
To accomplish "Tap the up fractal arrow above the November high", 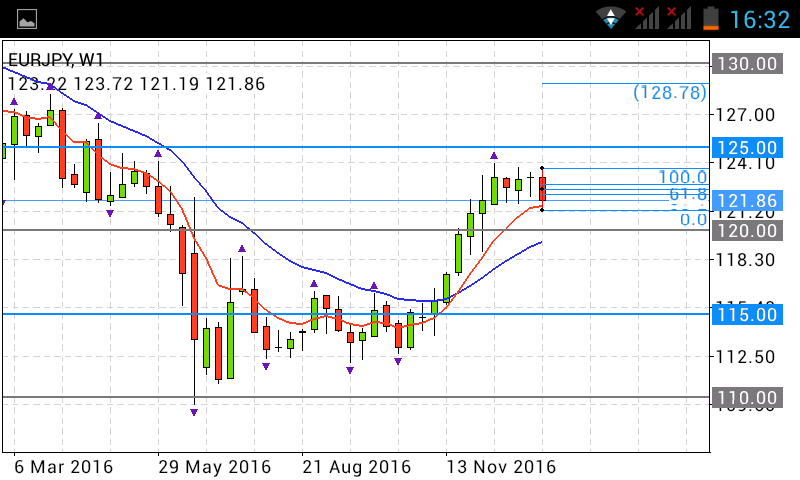I will coord(494,156).
